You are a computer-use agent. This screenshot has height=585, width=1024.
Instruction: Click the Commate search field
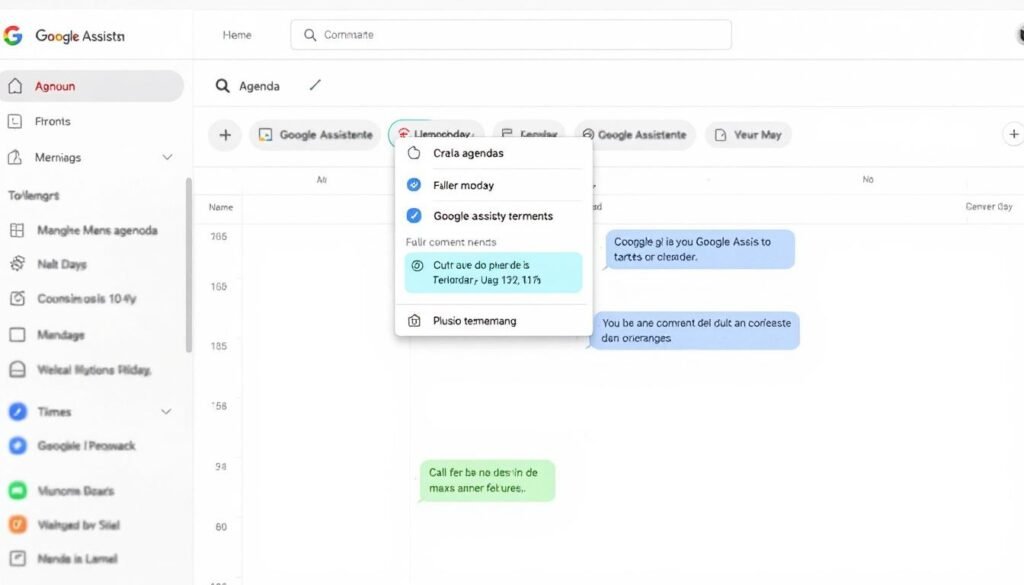(x=511, y=35)
